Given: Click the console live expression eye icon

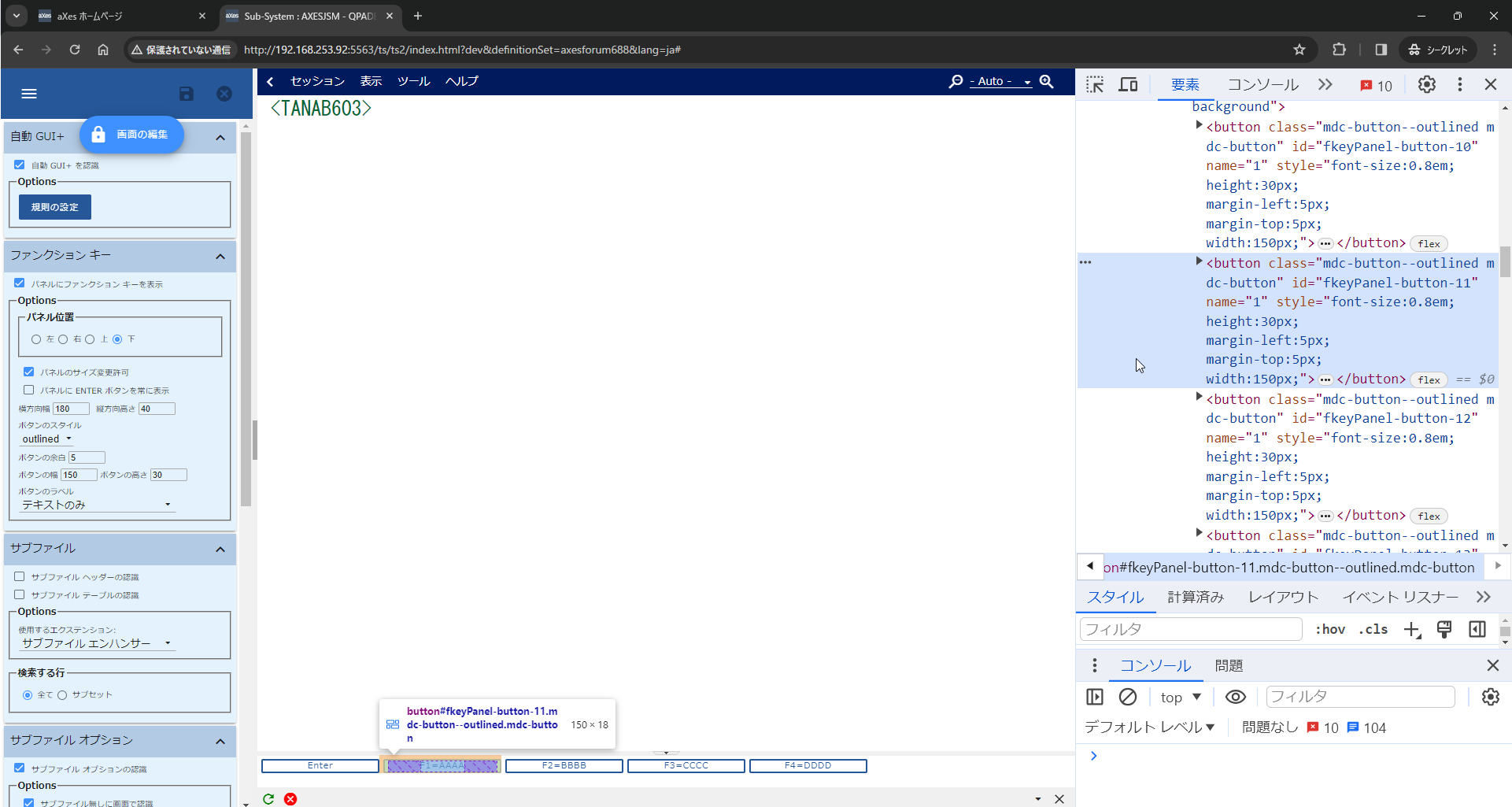Looking at the screenshot, I should tap(1235, 697).
